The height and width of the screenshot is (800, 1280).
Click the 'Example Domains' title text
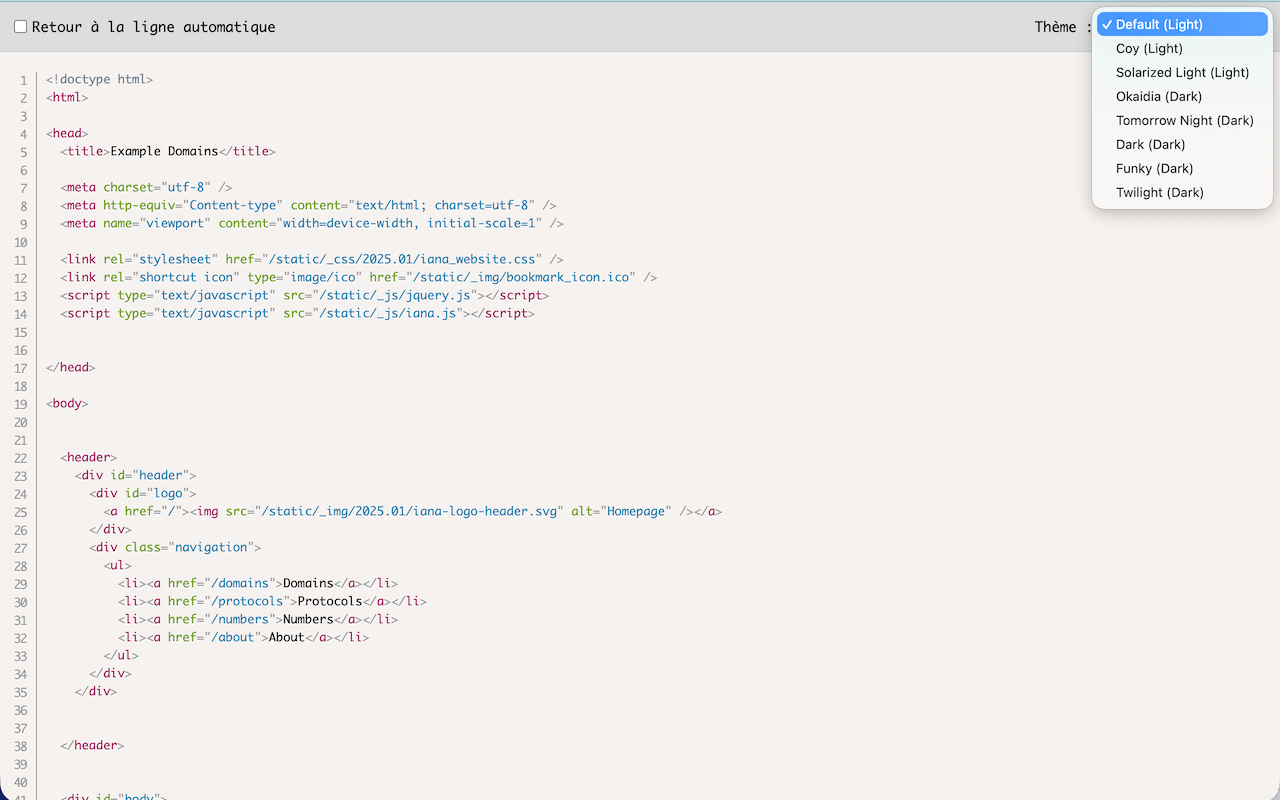coord(164,151)
